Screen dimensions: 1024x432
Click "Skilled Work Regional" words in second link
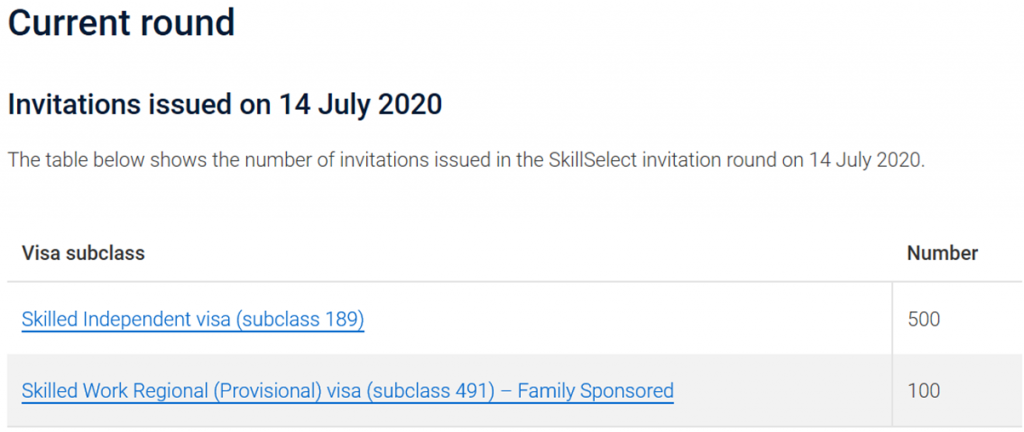113,390
